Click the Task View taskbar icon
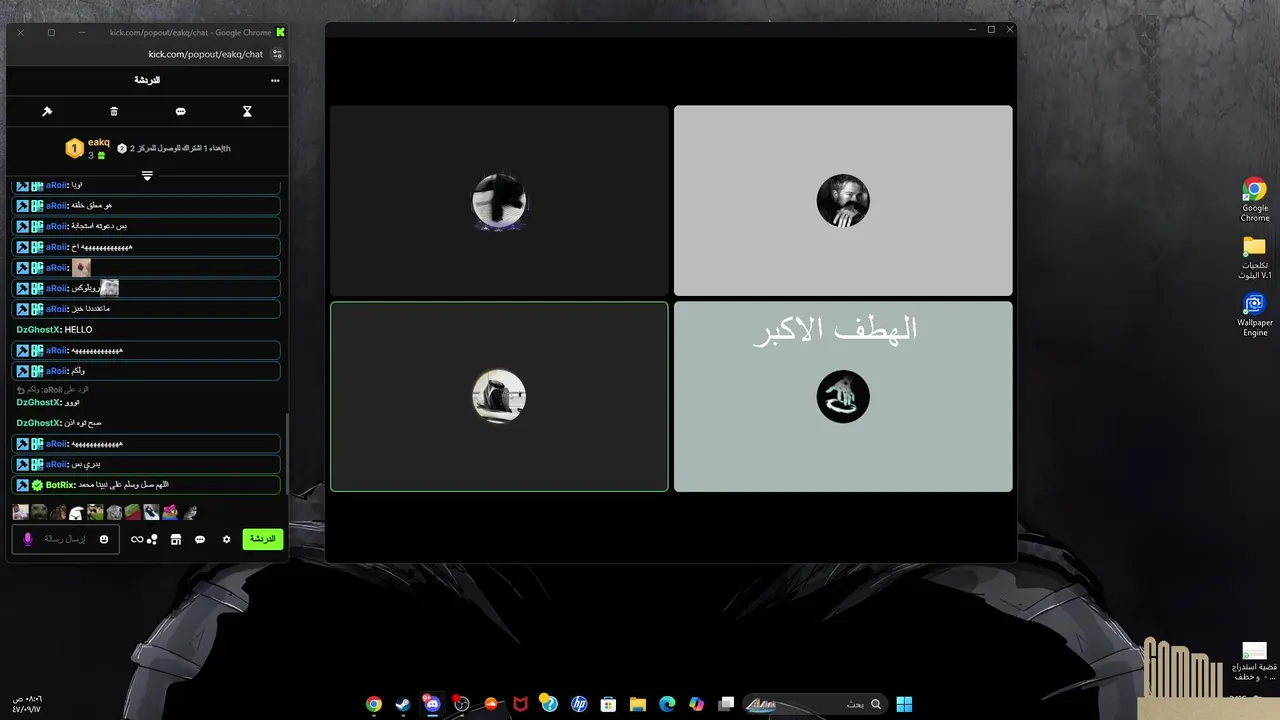Screen dimensions: 1280x720 726,704
